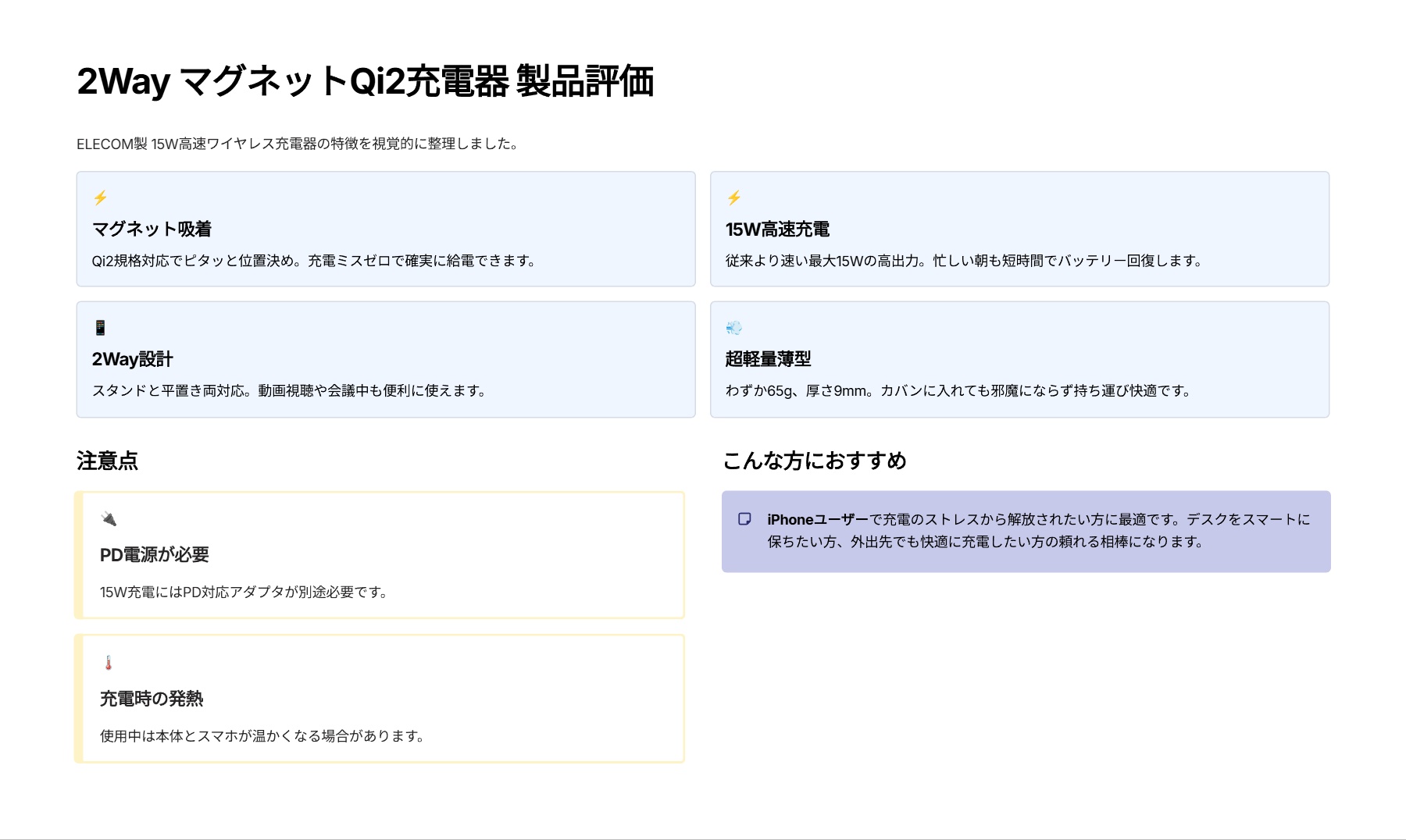Click the plug icon on PD電源が必要 card
This screenshot has width=1406, height=840.
(110, 518)
